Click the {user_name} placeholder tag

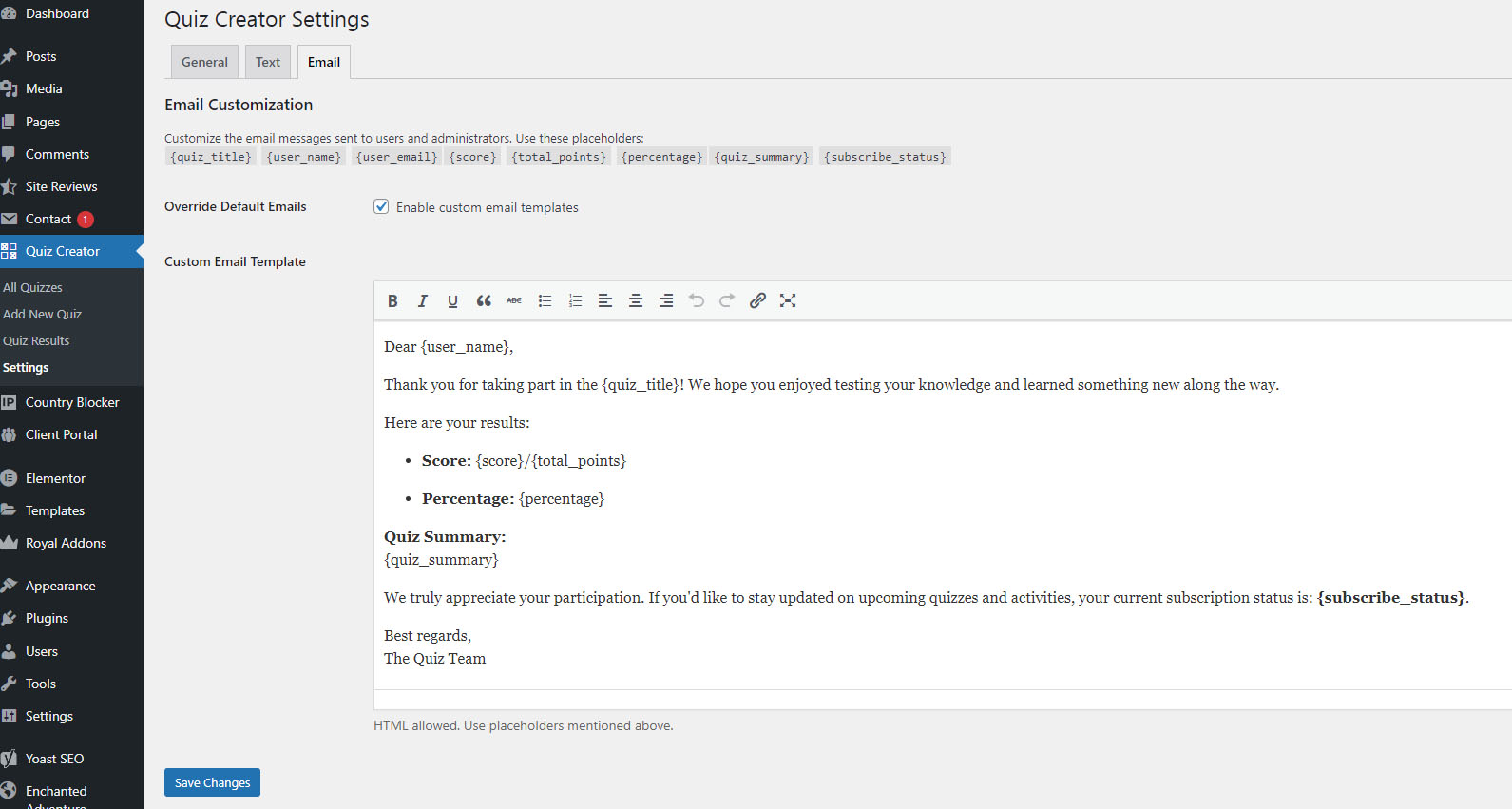[304, 157]
